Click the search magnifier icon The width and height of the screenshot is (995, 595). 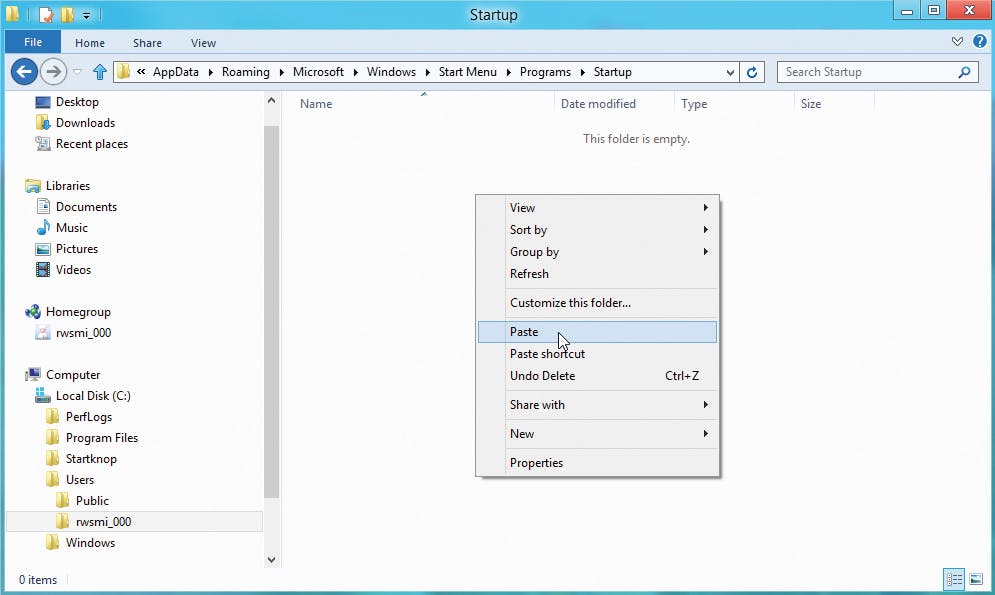[x=964, y=72]
